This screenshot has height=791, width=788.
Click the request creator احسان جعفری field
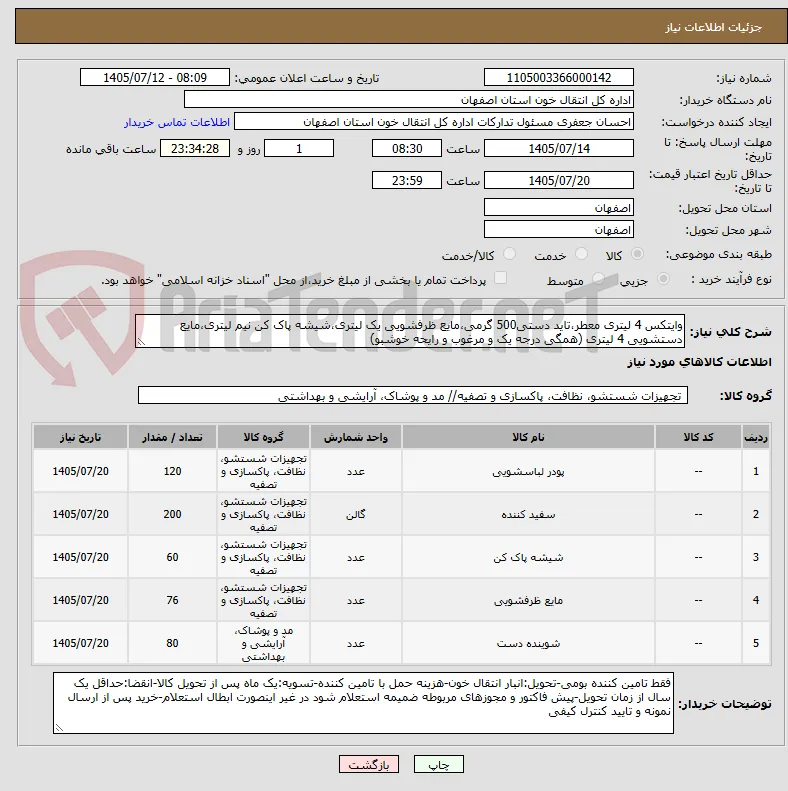[434, 122]
